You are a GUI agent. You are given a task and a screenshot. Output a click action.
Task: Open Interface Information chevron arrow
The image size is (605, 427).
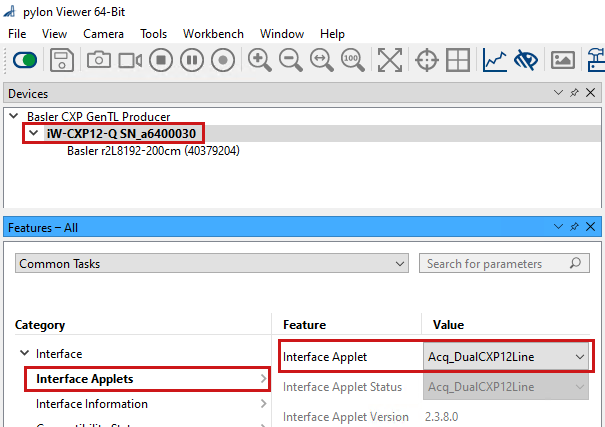point(264,404)
